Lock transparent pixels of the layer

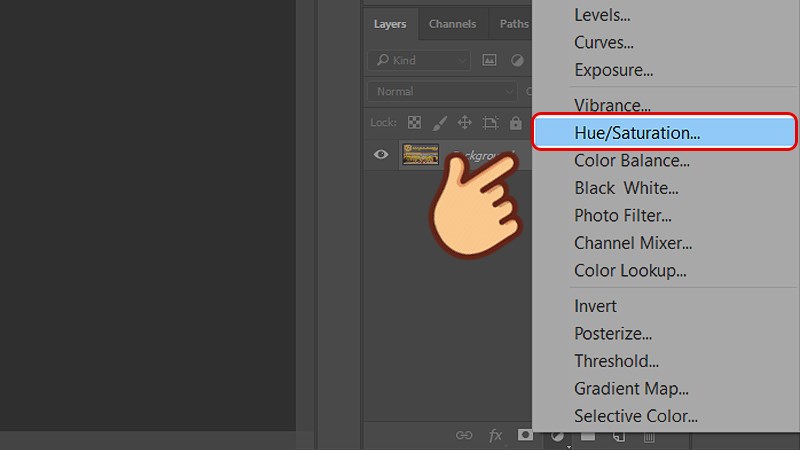tap(414, 123)
